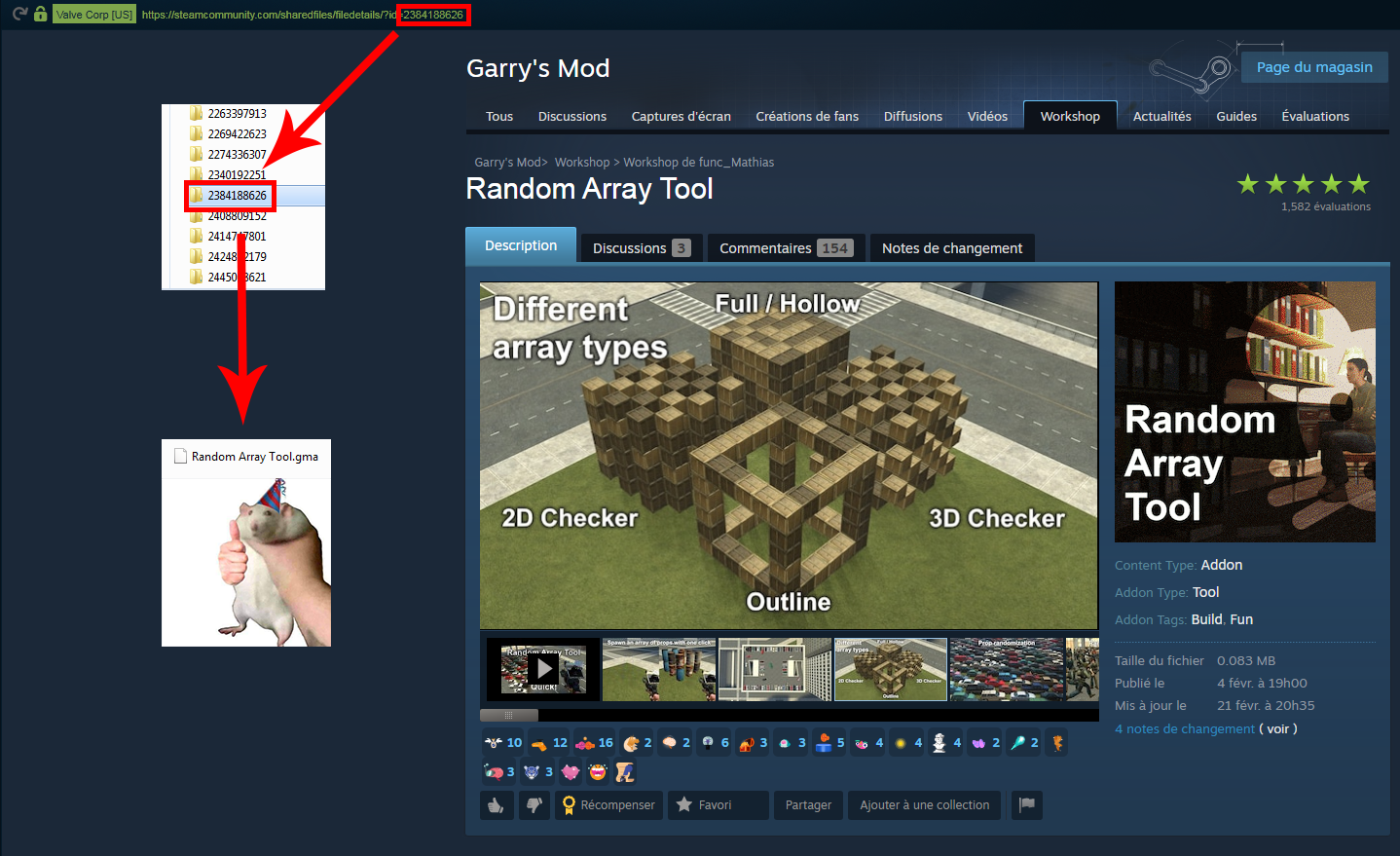Click the Build addon tag
Image resolution: width=1400 pixels, height=856 pixels.
coord(1206,619)
